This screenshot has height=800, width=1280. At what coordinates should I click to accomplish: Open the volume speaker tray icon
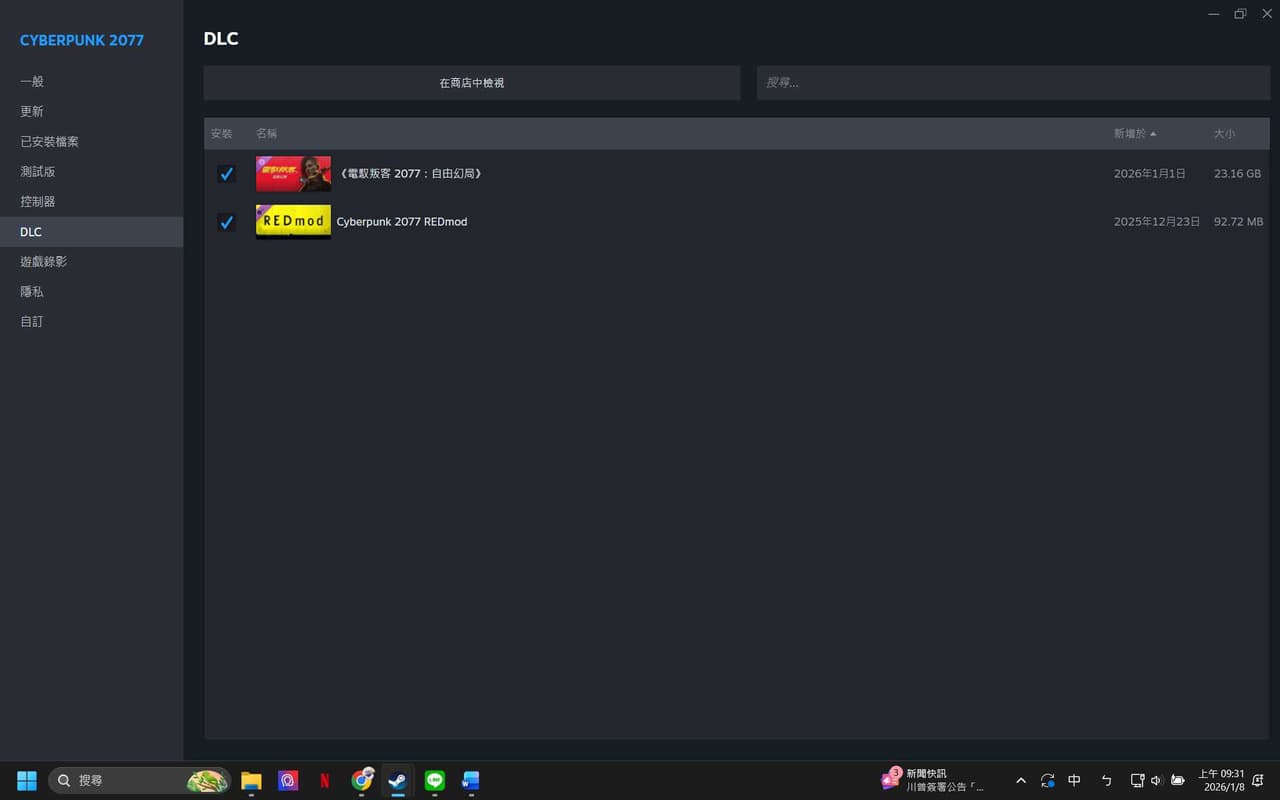(1157, 780)
